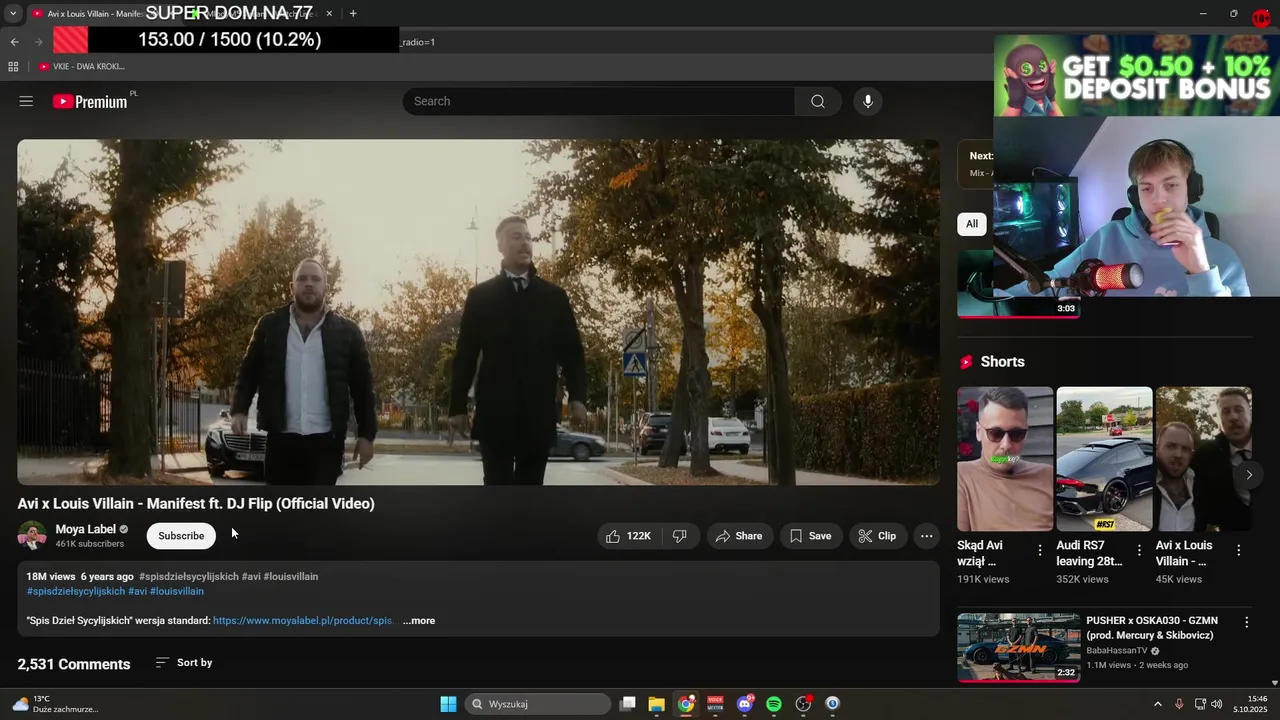Image resolution: width=1280 pixels, height=720 pixels.
Task: Click the Wyszukaj taskbar search box
Action: (538, 704)
